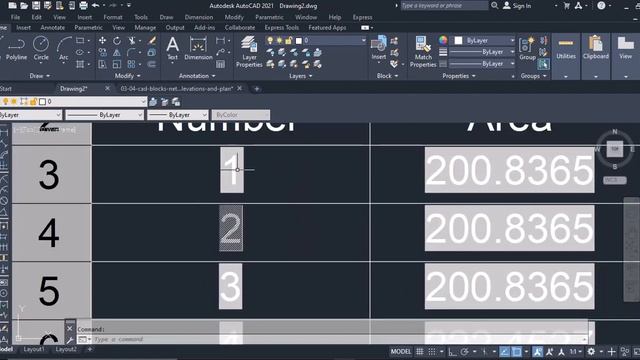Open the ByLayer object color dropdown
The image size is (640, 360).
tap(512, 40)
